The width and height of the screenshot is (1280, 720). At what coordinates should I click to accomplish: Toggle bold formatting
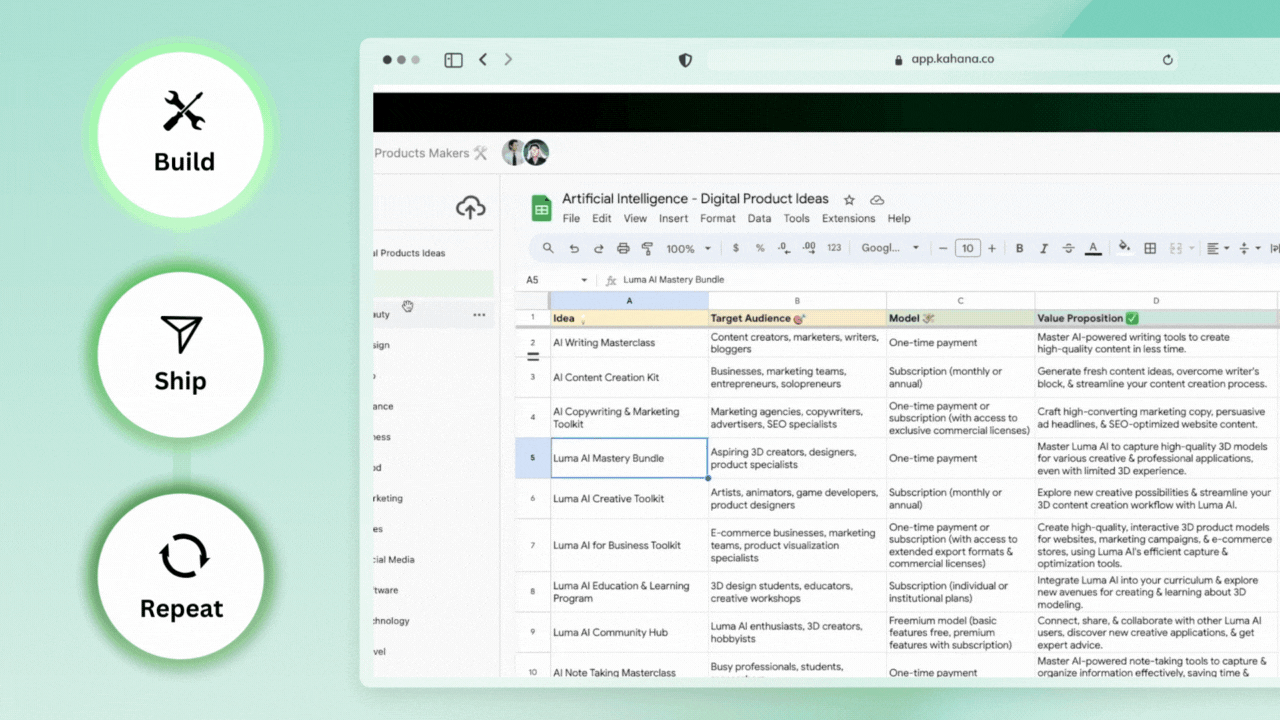(1020, 248)
